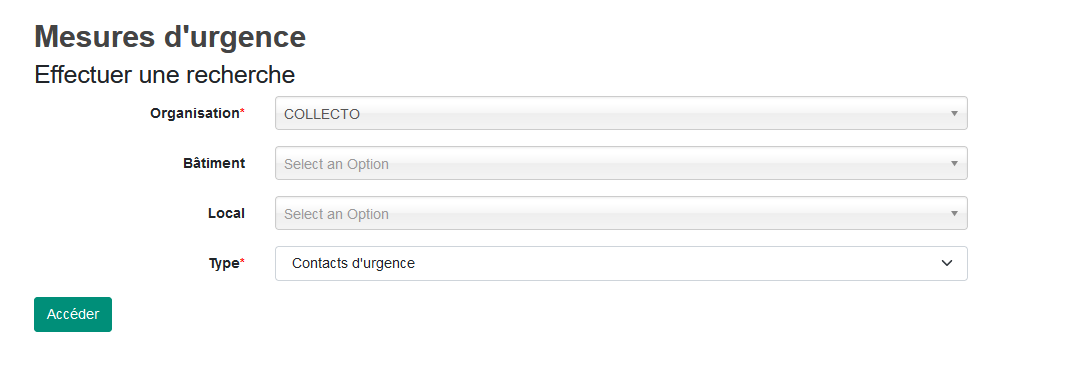Click the Type field label
Screen dimensions: 1078x368
pos(223,263)
